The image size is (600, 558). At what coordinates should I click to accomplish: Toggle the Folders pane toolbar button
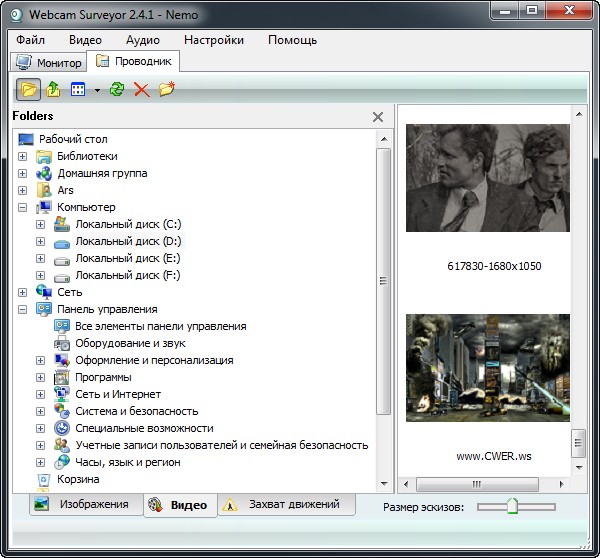click(x=29, y=90)
